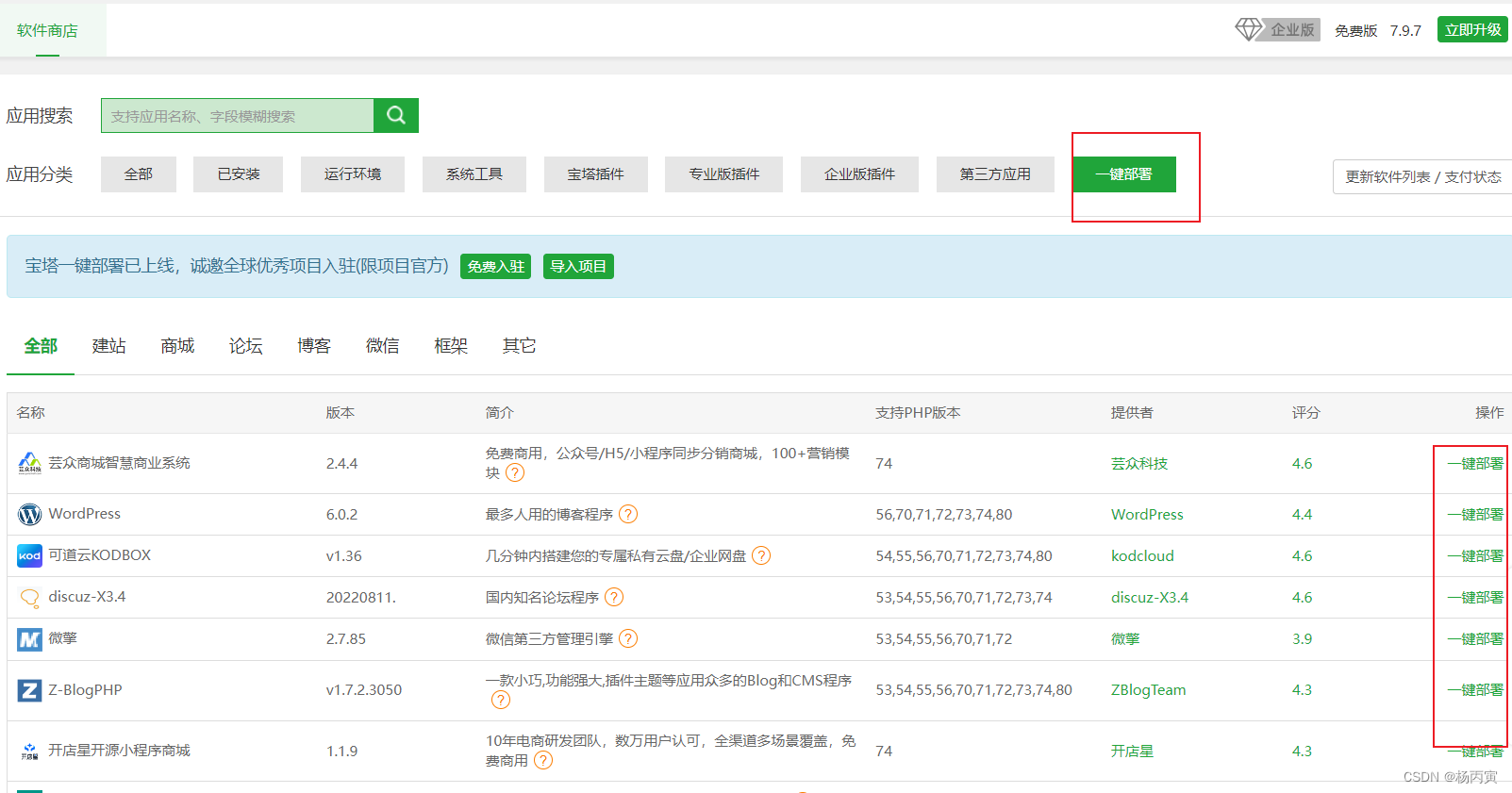
Task: Open the WordPress provider link
Action: pyautogui.click(x=1147, y=515)
